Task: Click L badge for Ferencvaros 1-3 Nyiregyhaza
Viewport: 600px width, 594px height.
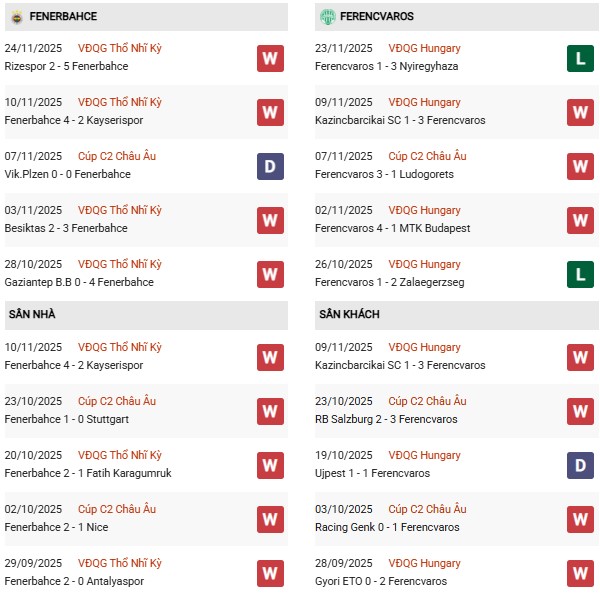Action: (580, 58)
